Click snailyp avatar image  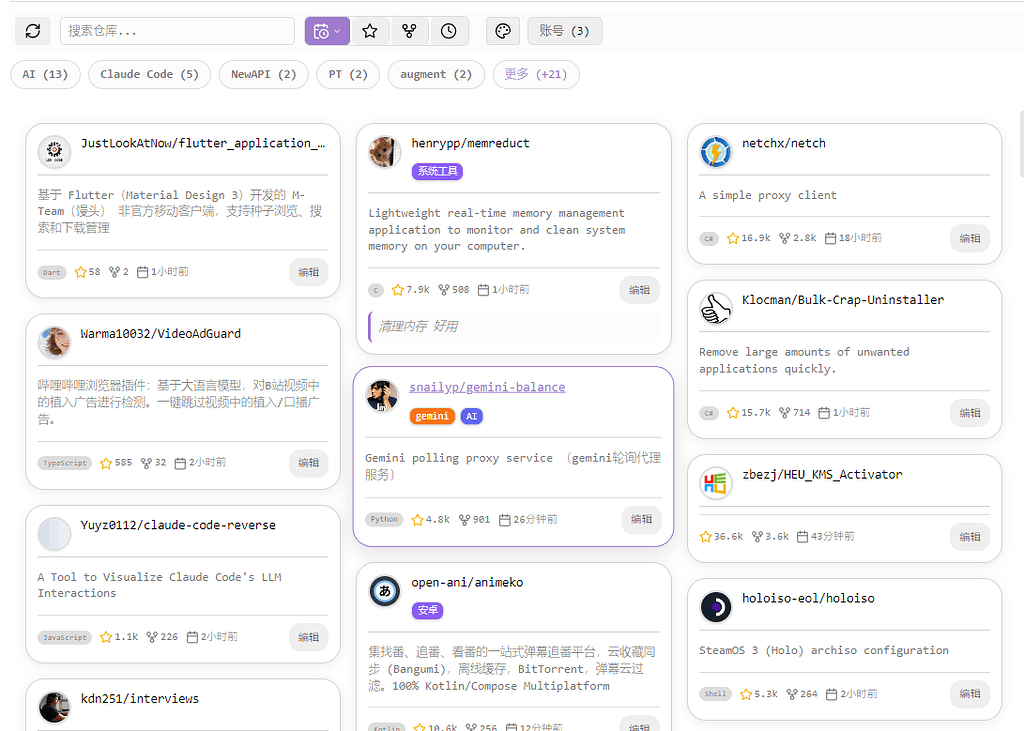point(382,396)
